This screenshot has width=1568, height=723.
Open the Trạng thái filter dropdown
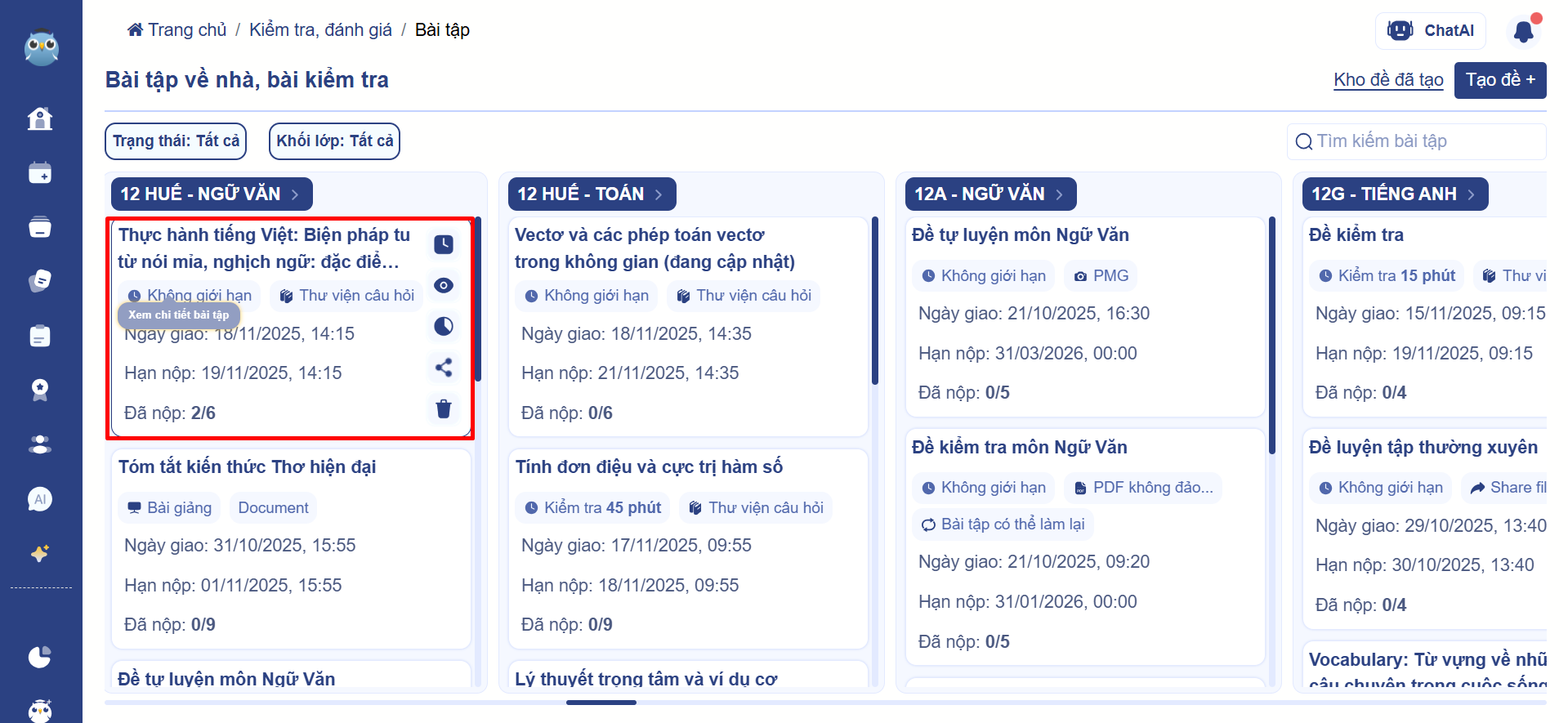[x=176, y=141]
